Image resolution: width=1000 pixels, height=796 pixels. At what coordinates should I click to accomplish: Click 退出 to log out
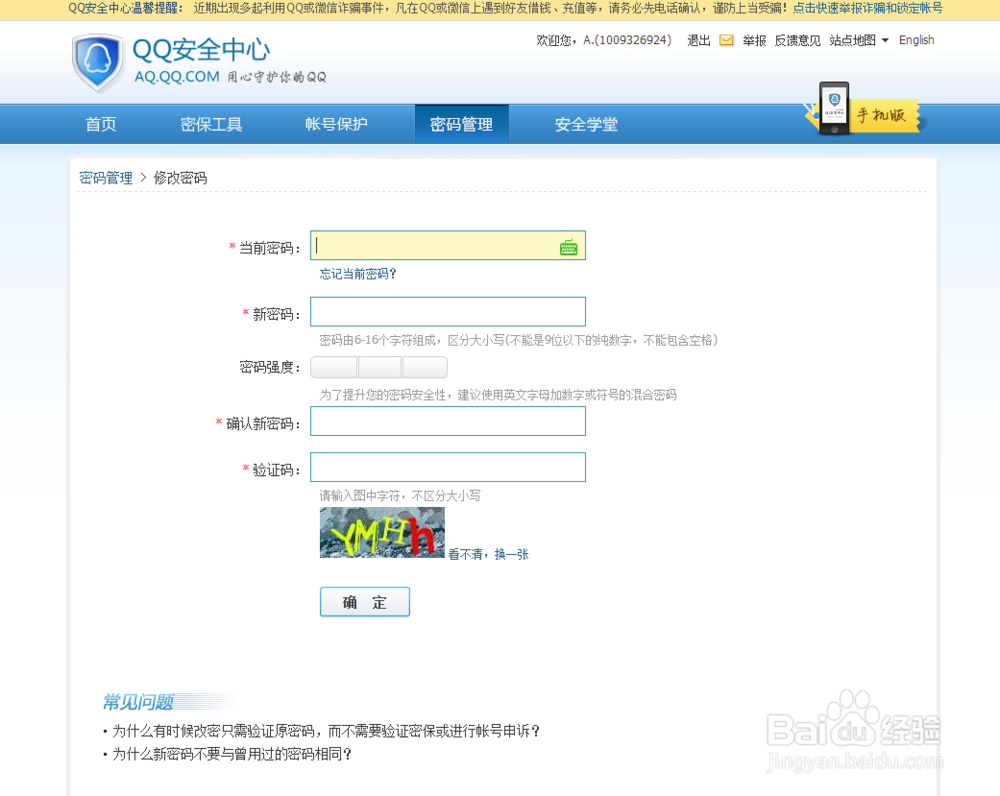pyautogui.click(x=698, y=40)
